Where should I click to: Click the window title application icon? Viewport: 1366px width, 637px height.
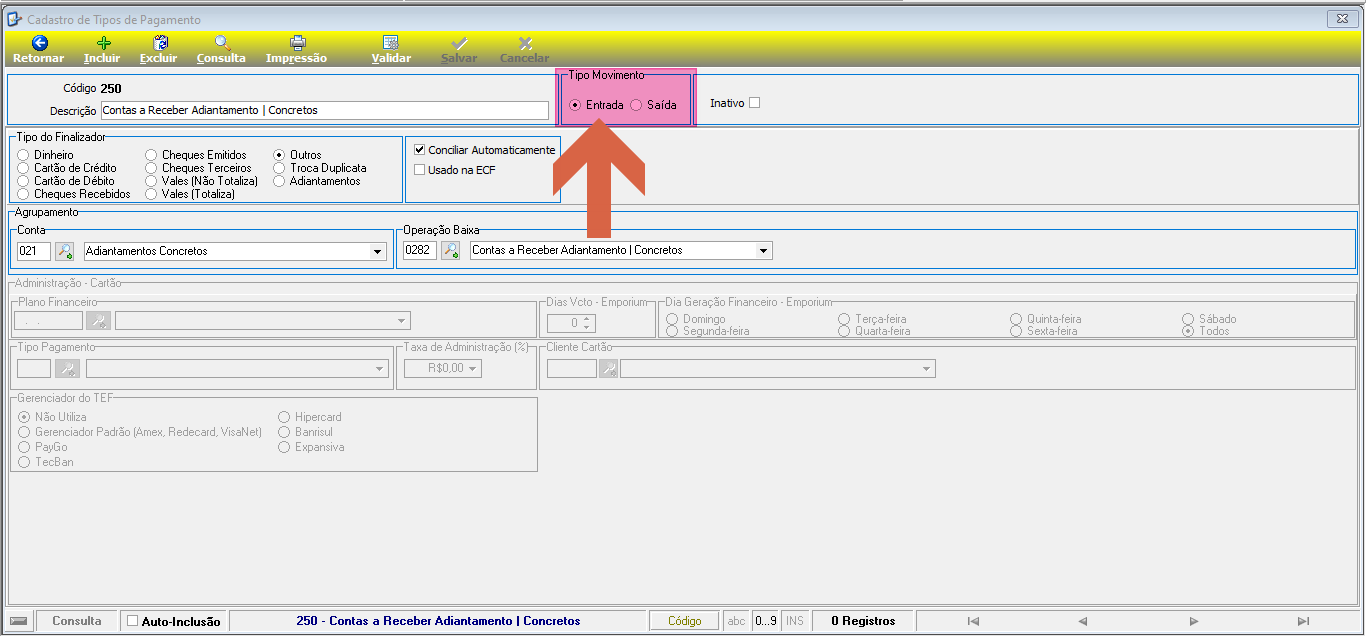(x=15, y=19)
